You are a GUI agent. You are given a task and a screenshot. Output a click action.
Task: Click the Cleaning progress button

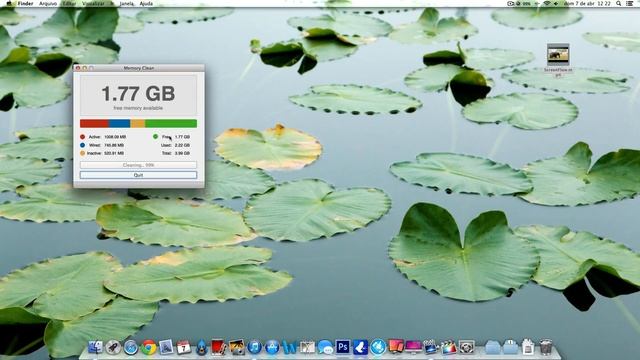[138, 165]
